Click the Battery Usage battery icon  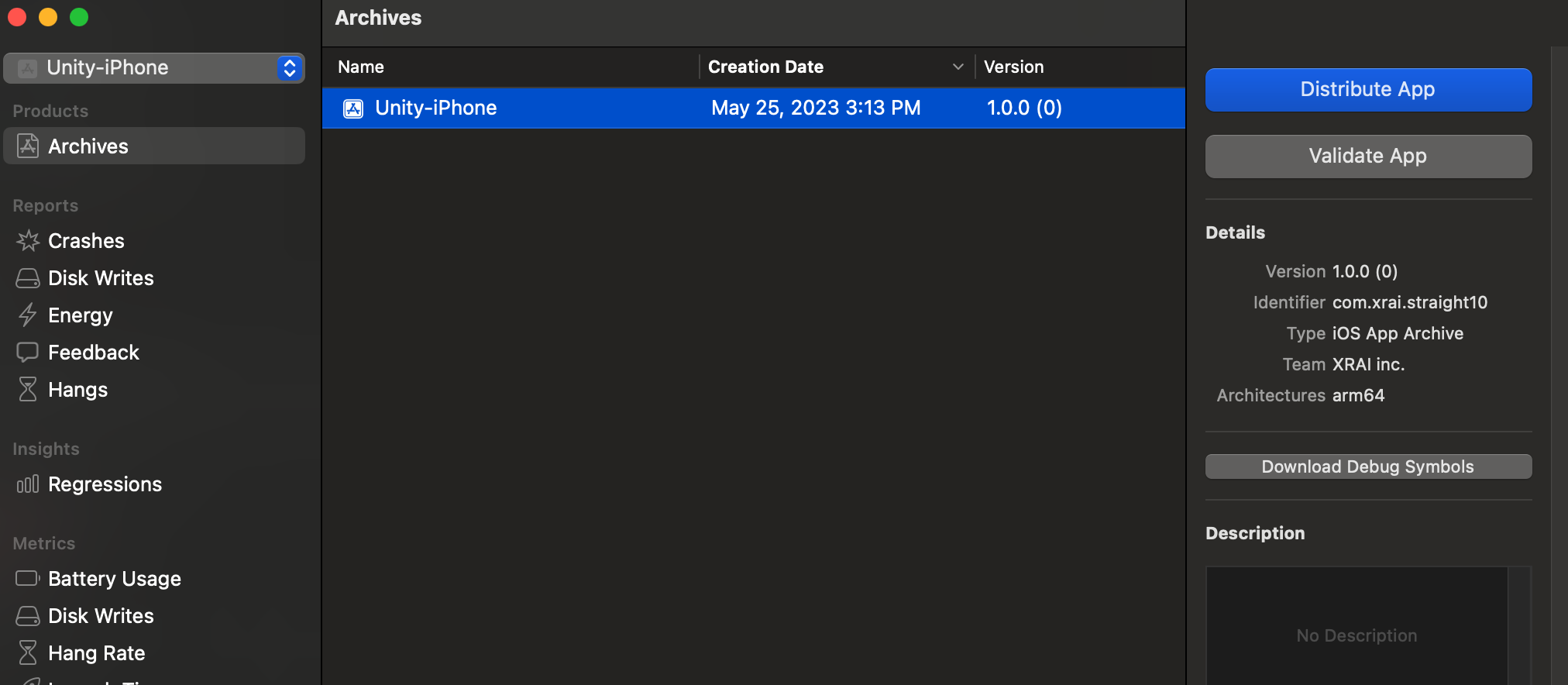tap(28, 579)
